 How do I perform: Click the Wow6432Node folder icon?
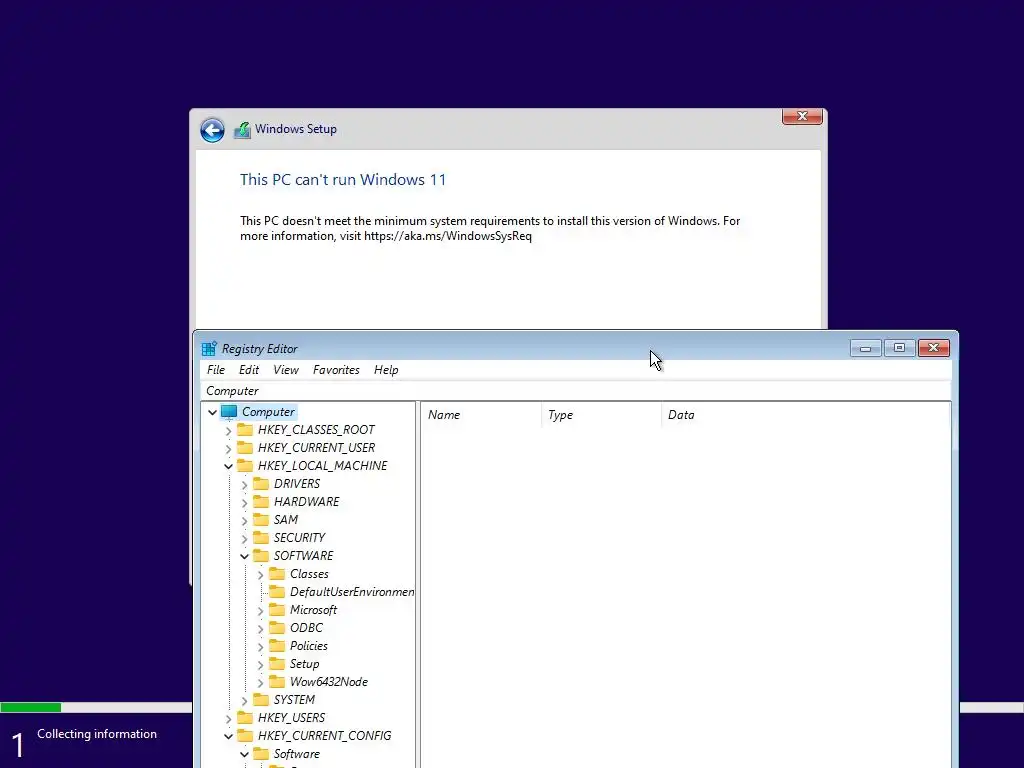[277, 682]
